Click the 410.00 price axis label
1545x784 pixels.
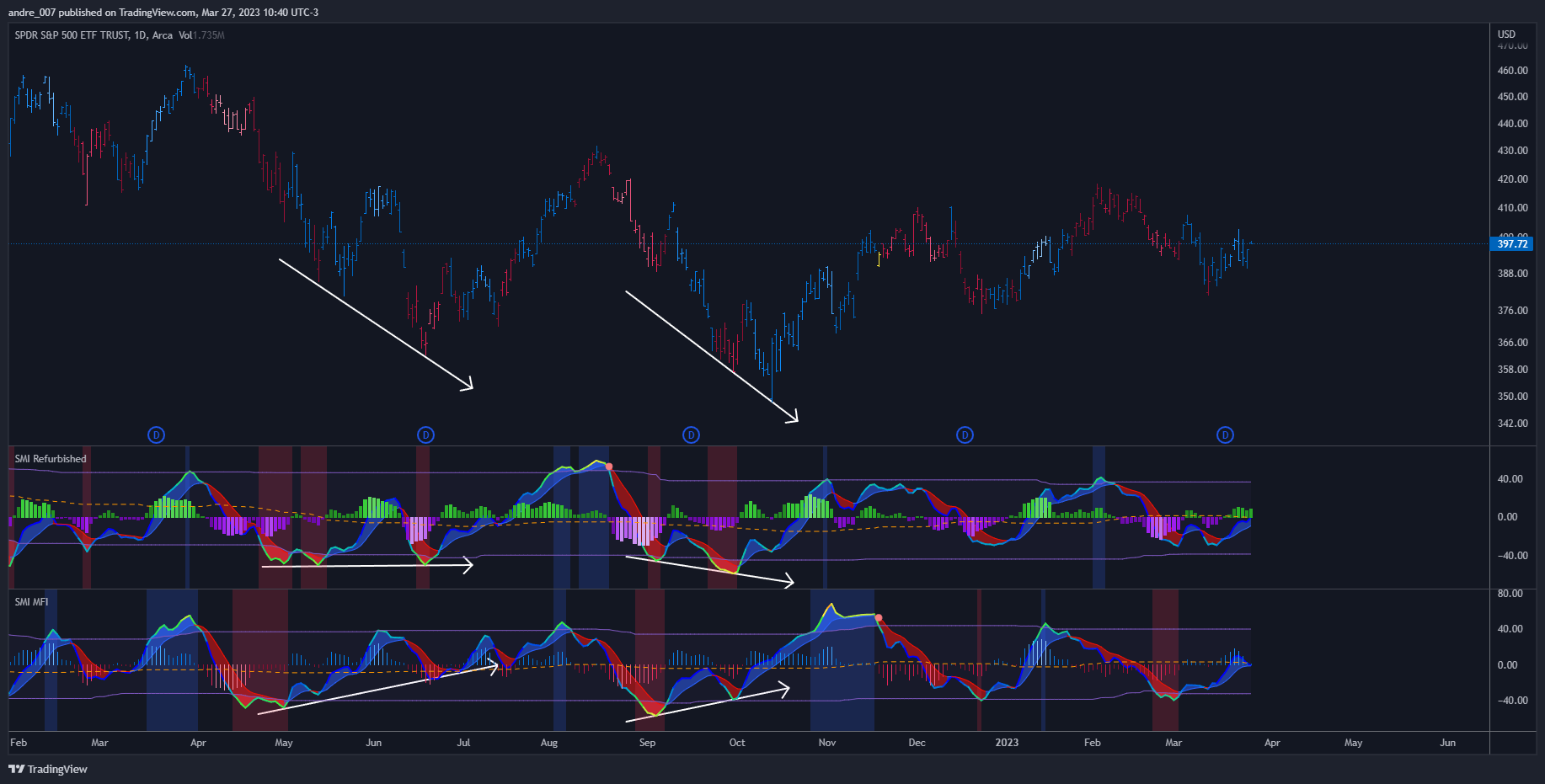[1512, 208]
